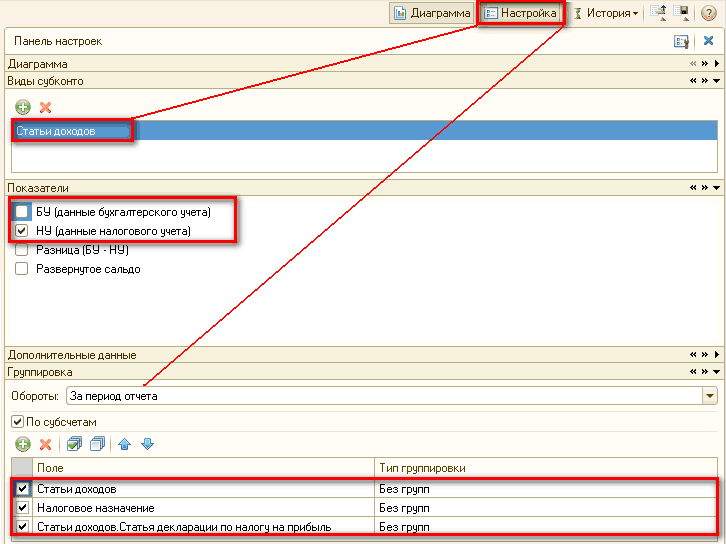The width and height of the screenshot is (726, 544).
Task: Click the uncheck all fields icon
Action: tap(97, 444)
